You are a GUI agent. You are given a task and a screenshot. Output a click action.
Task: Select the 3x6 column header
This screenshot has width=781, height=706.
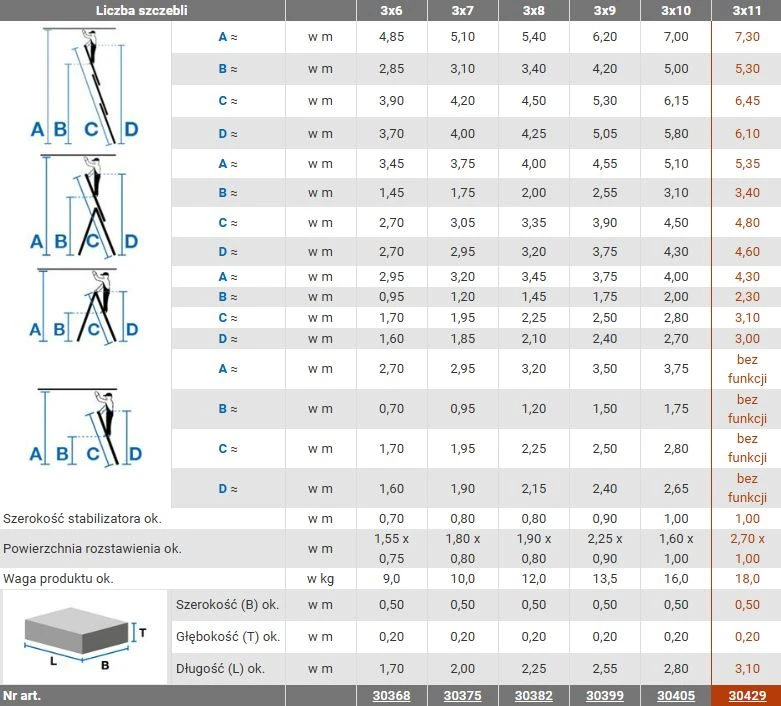click(391, 10)
